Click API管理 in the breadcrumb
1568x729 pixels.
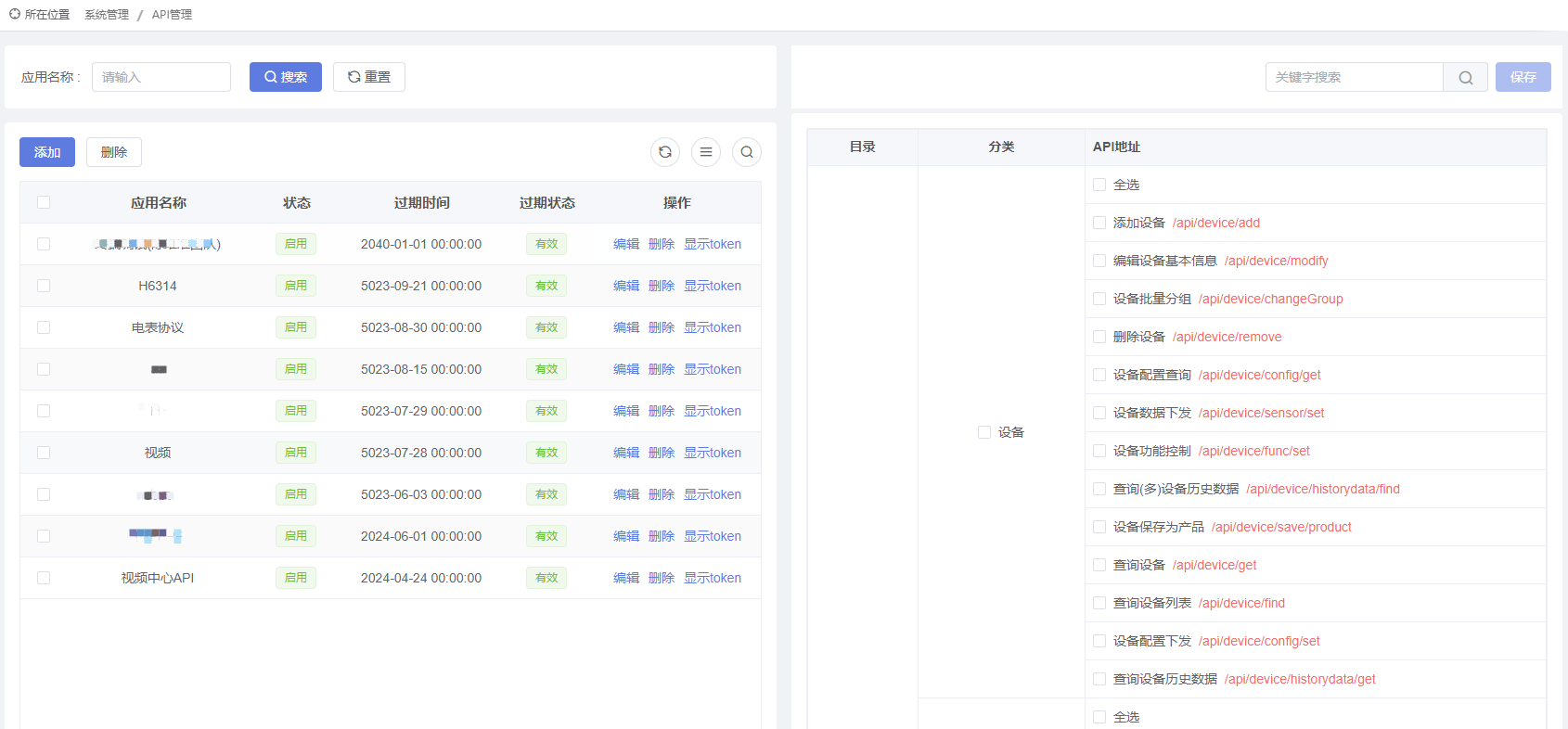[172, 15]
